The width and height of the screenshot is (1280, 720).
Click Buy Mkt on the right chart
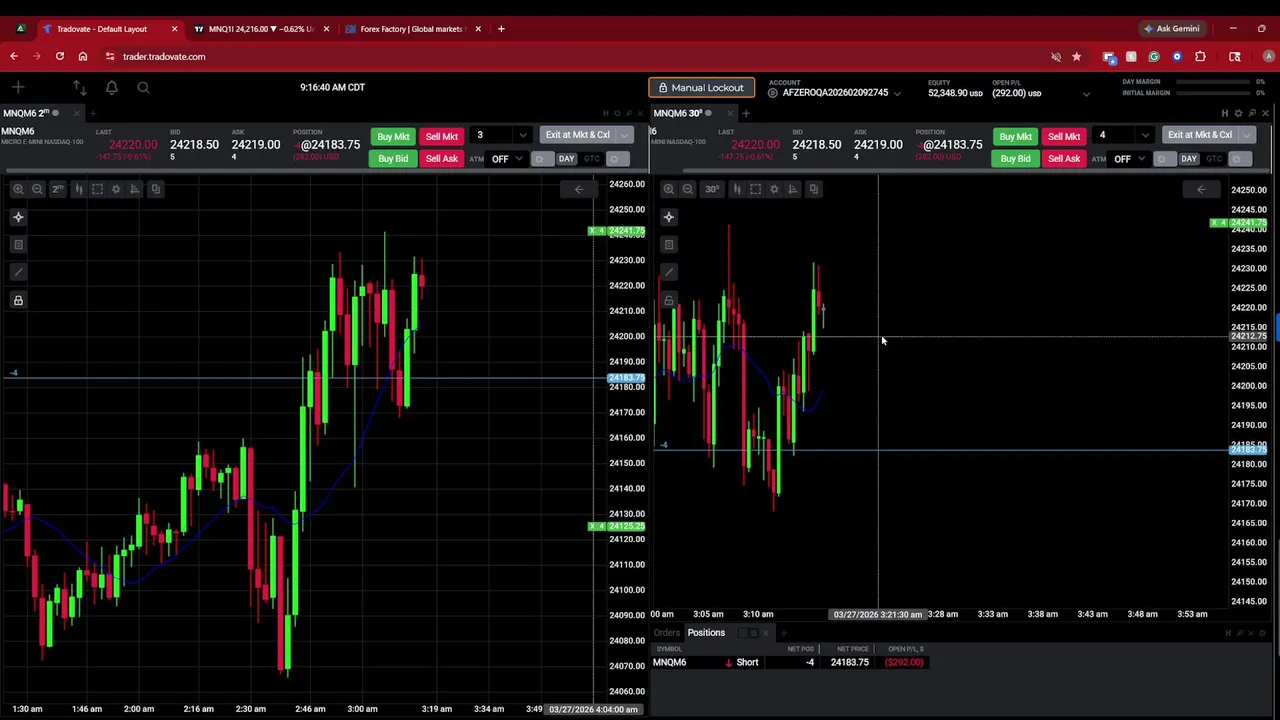tap(1015, 136)
